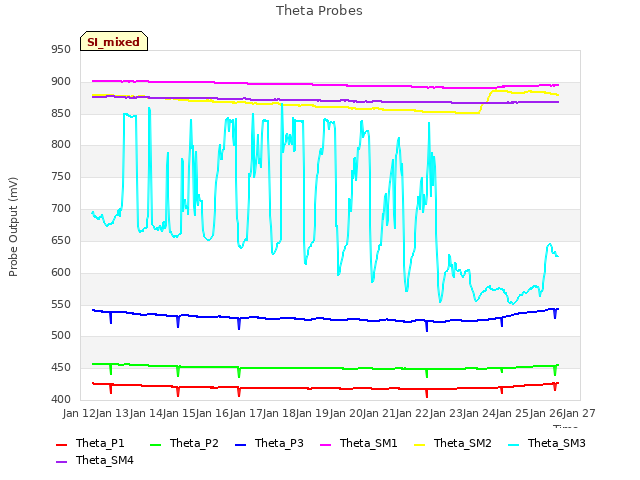Image resolution: width=640 pixels, height=480 pixels.
Task: Click the 950 y-axis tick label
Action: pyautogui.click(x=61, y=49)
